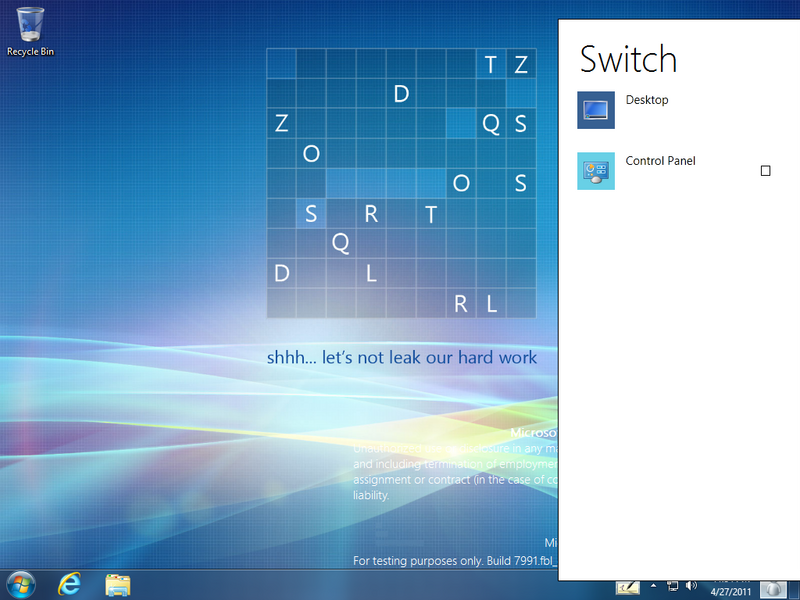Viewport: 800px width, 600px height.
Task: Select the Desktop thumbnail in Switch panel
Action: click(x=596, y=110)
